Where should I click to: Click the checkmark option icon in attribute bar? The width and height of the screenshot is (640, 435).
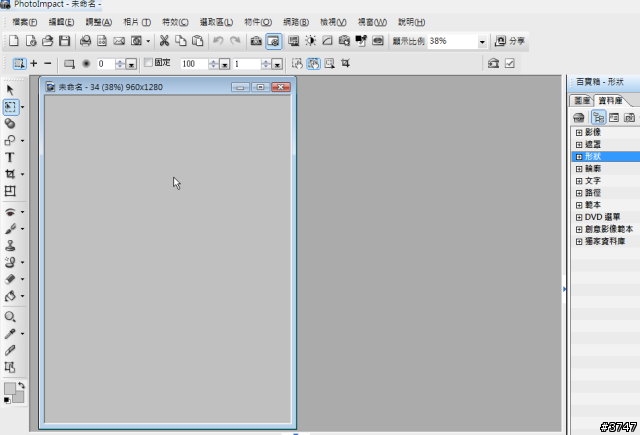click(510, 63)
